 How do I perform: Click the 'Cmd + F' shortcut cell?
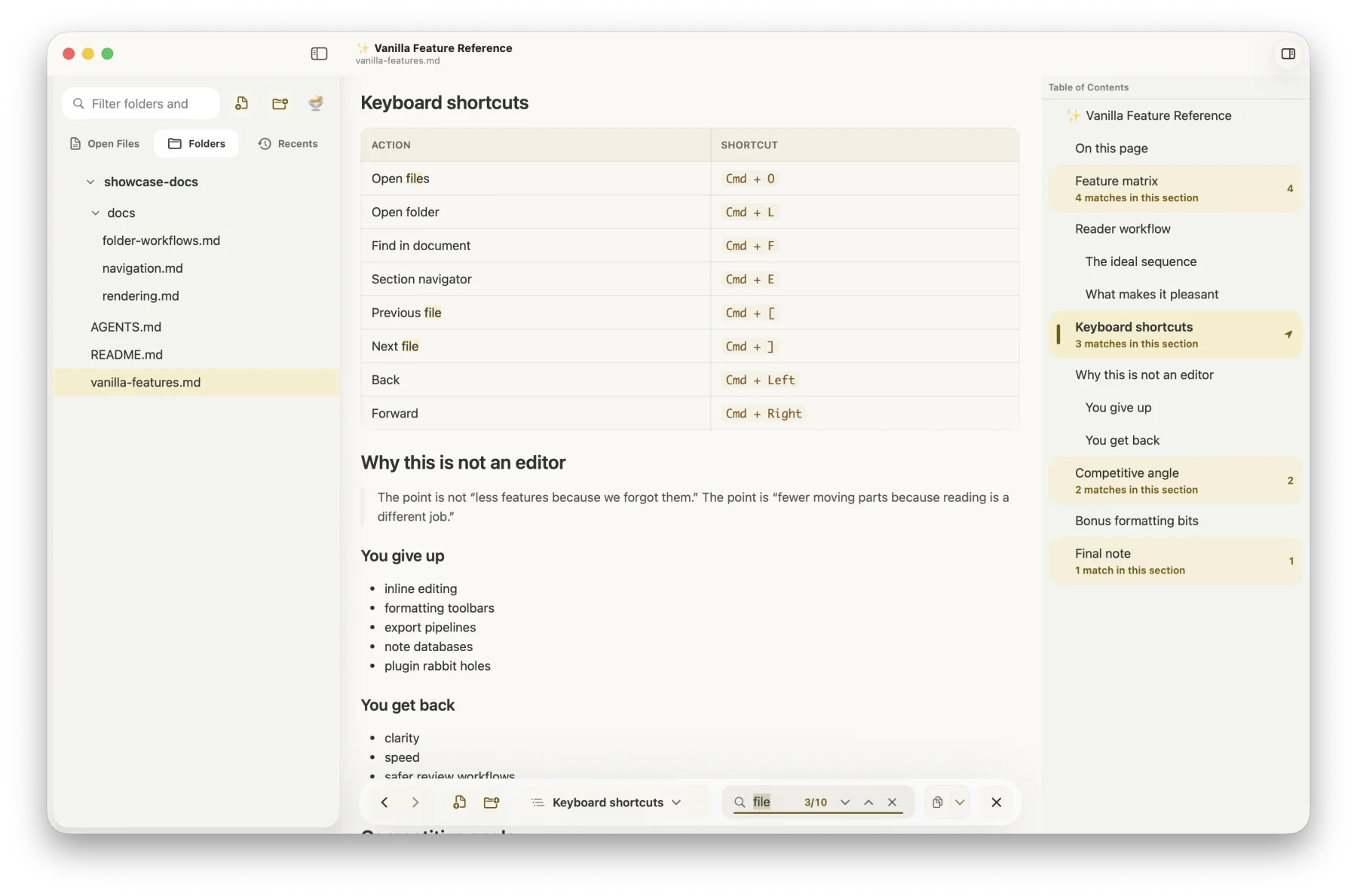click(865, 246)
